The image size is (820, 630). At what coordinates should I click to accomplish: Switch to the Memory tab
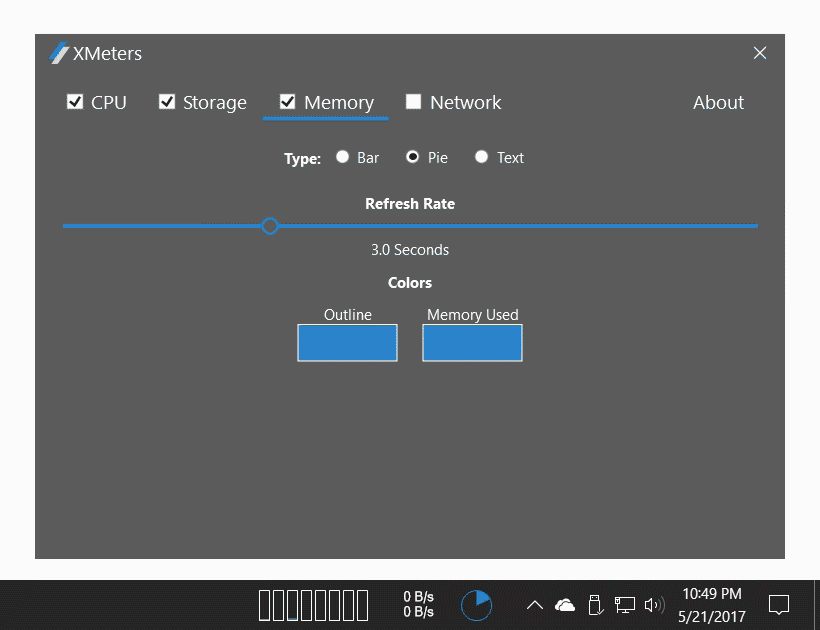coord(338,103)
